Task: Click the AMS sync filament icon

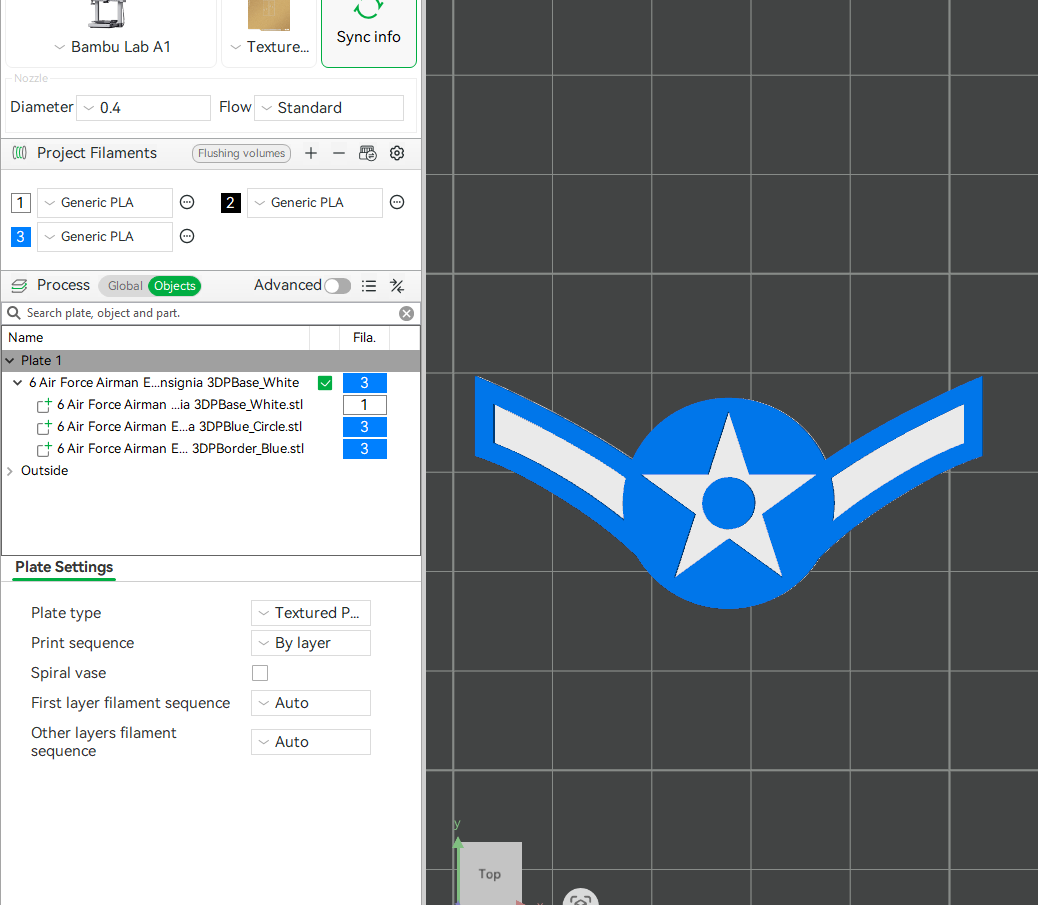Action: point(367,153)
